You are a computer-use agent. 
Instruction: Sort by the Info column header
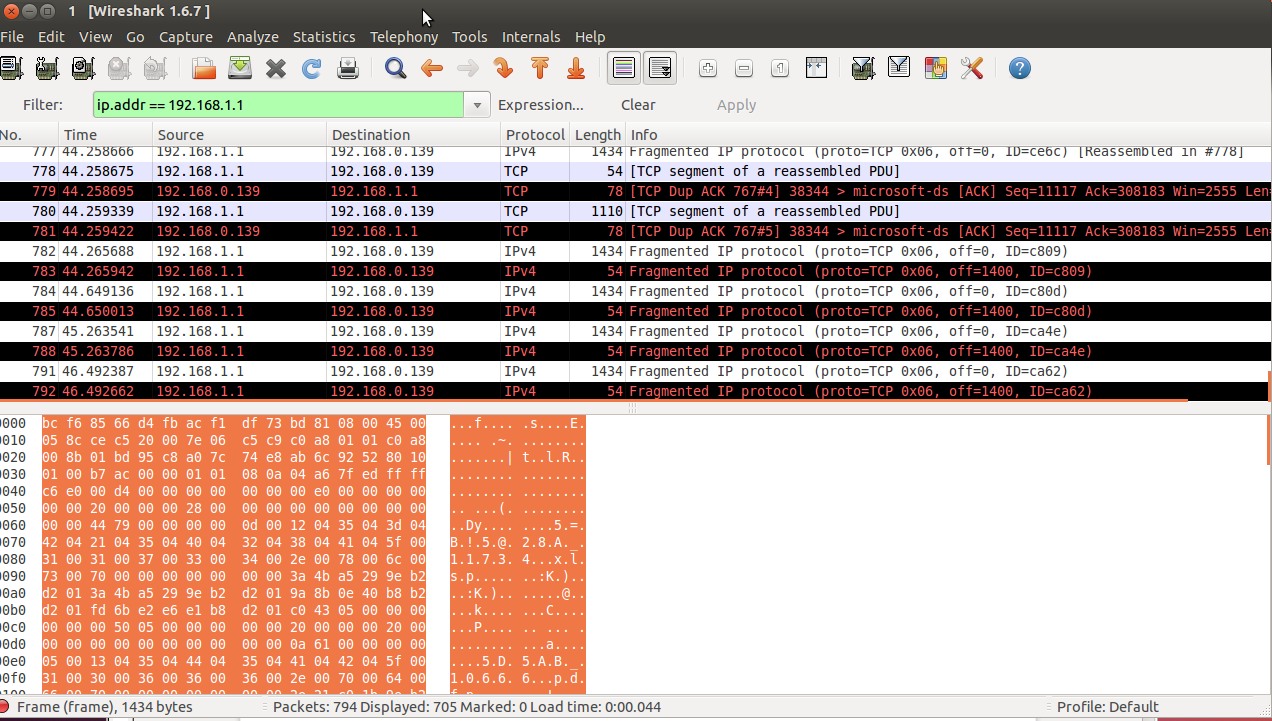[948, 135]
